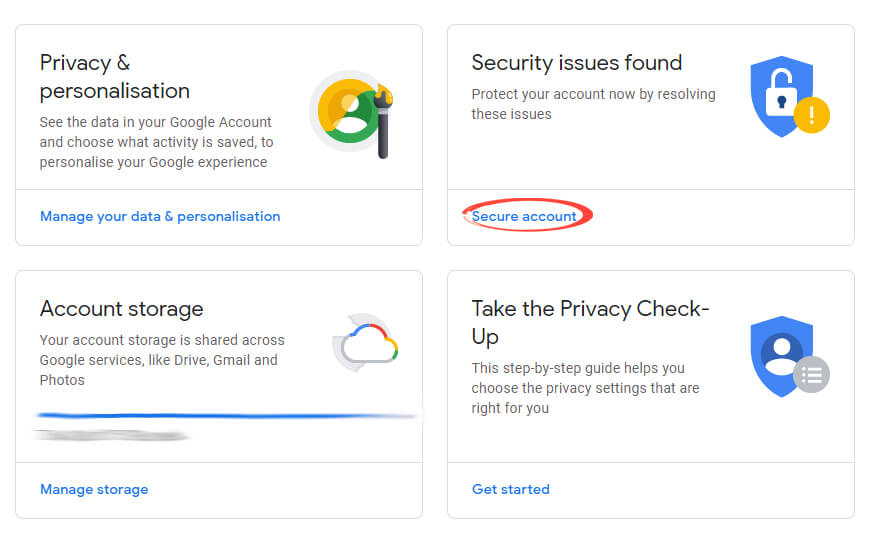Click the Security issues found heading

[577, 63]
